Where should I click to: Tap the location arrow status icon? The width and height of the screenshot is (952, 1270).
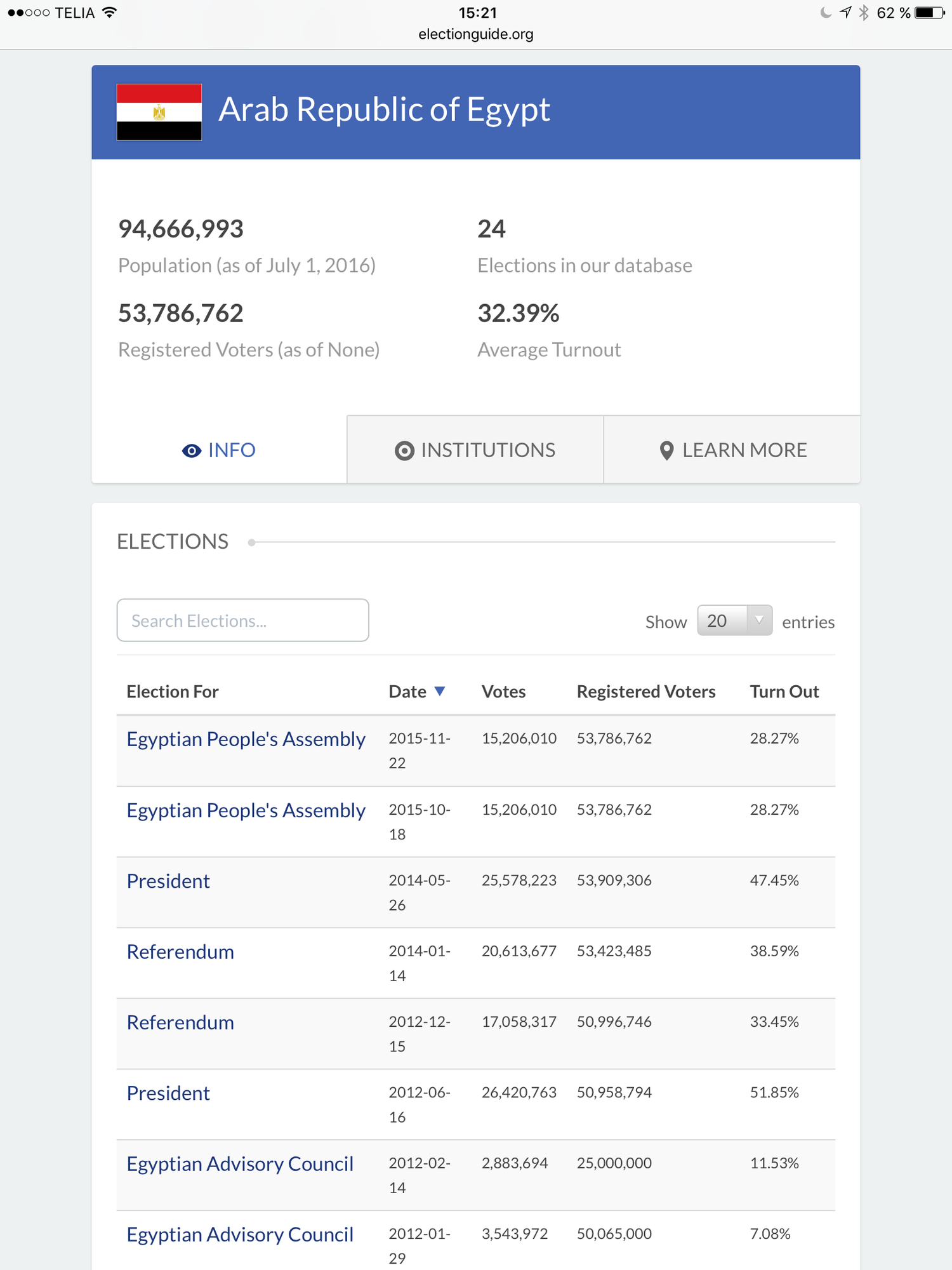[x=845, y=13]
